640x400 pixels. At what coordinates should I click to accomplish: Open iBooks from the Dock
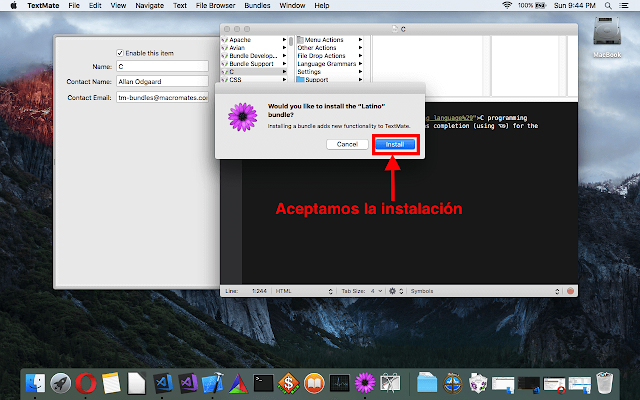(314, 383)
